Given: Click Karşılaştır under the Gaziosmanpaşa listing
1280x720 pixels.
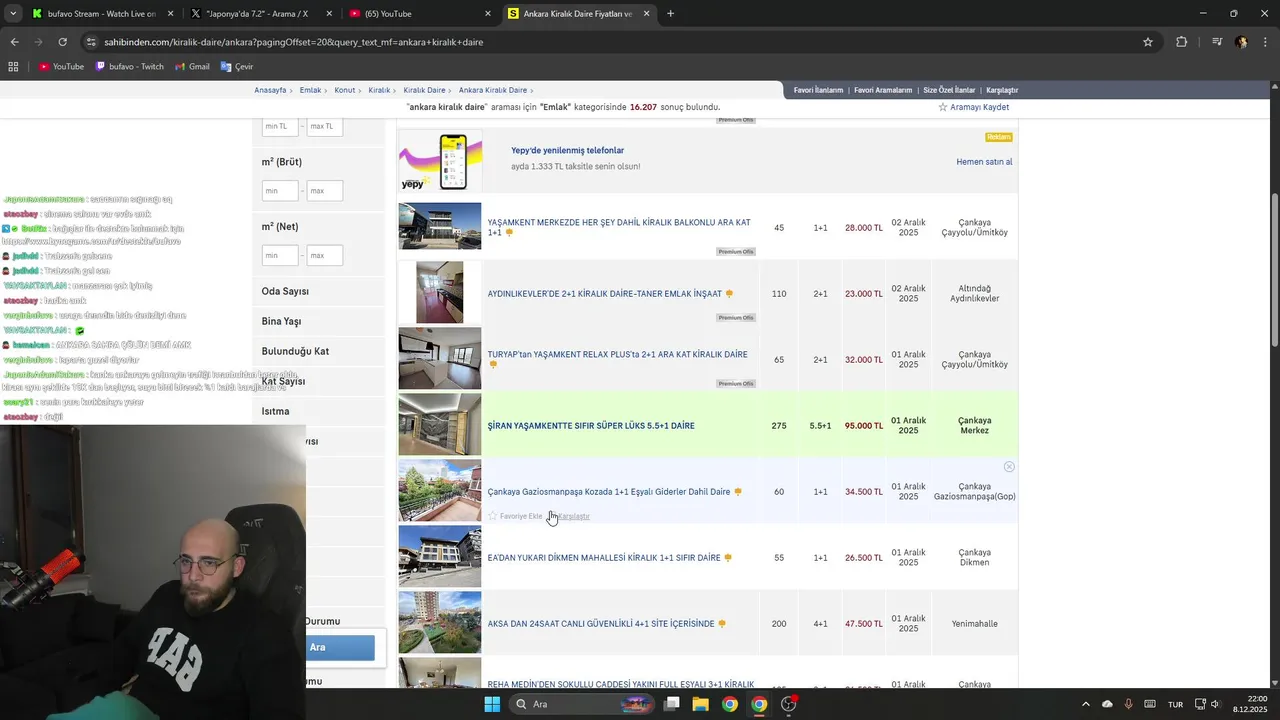Looking at the screenshot, I should tap(573, 516).
